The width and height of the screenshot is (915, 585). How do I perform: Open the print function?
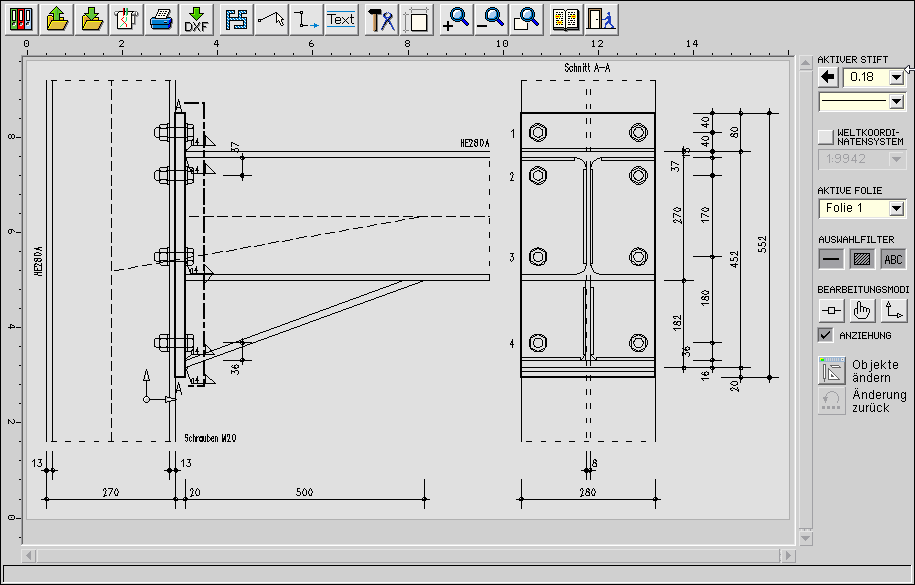coord(161,19)
